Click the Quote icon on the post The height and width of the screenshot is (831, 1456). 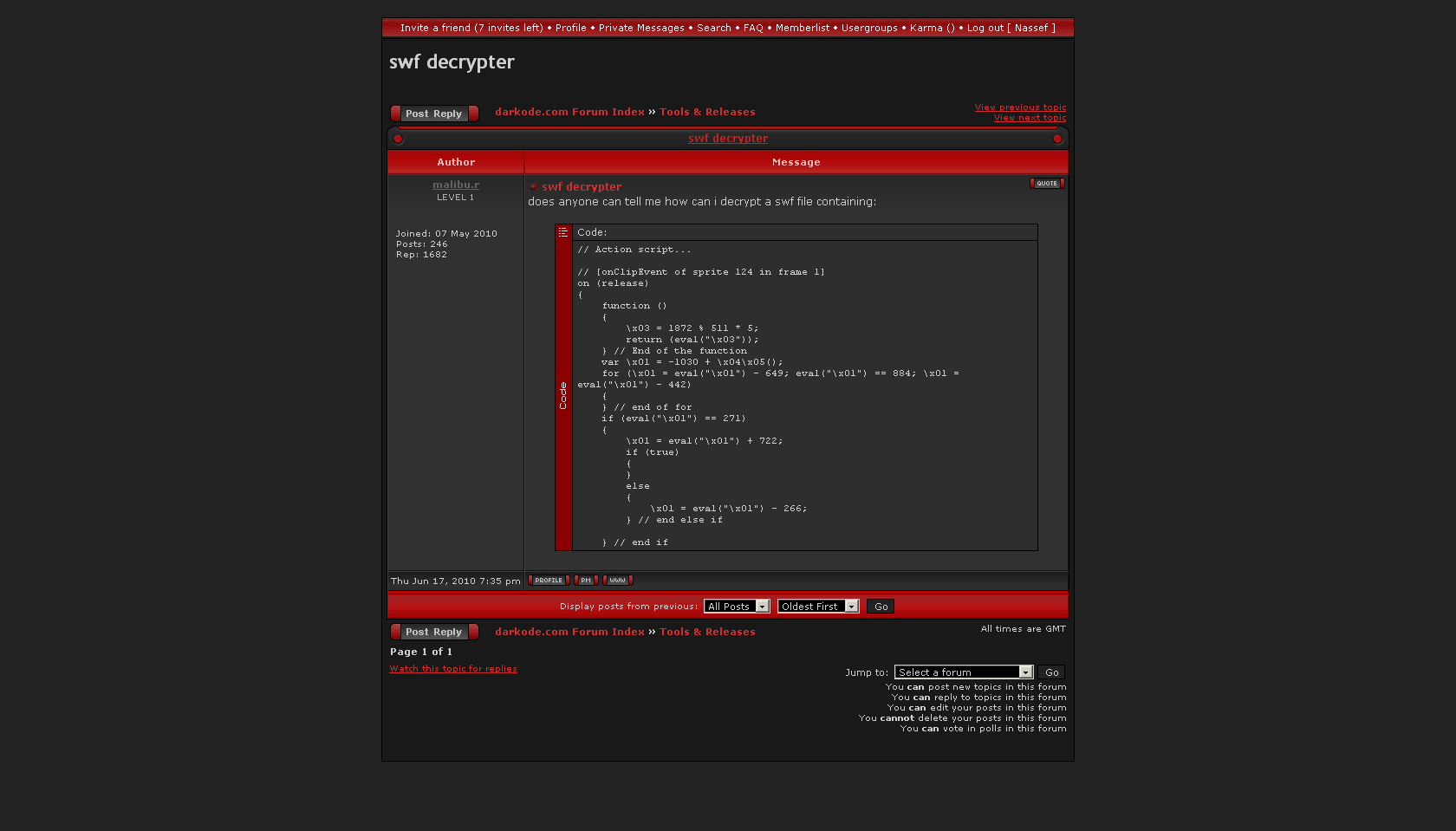1047,184
